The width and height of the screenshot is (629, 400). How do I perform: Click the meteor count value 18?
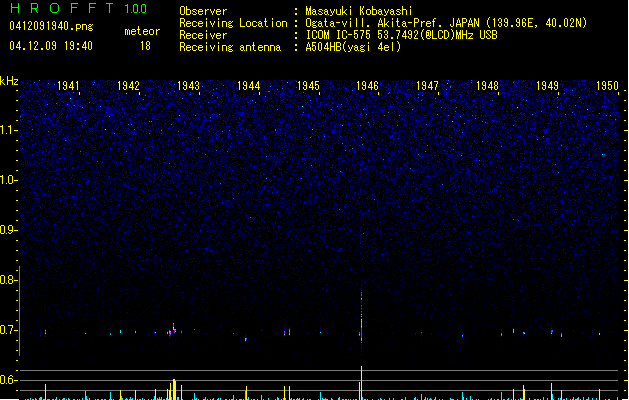(145, 46)
